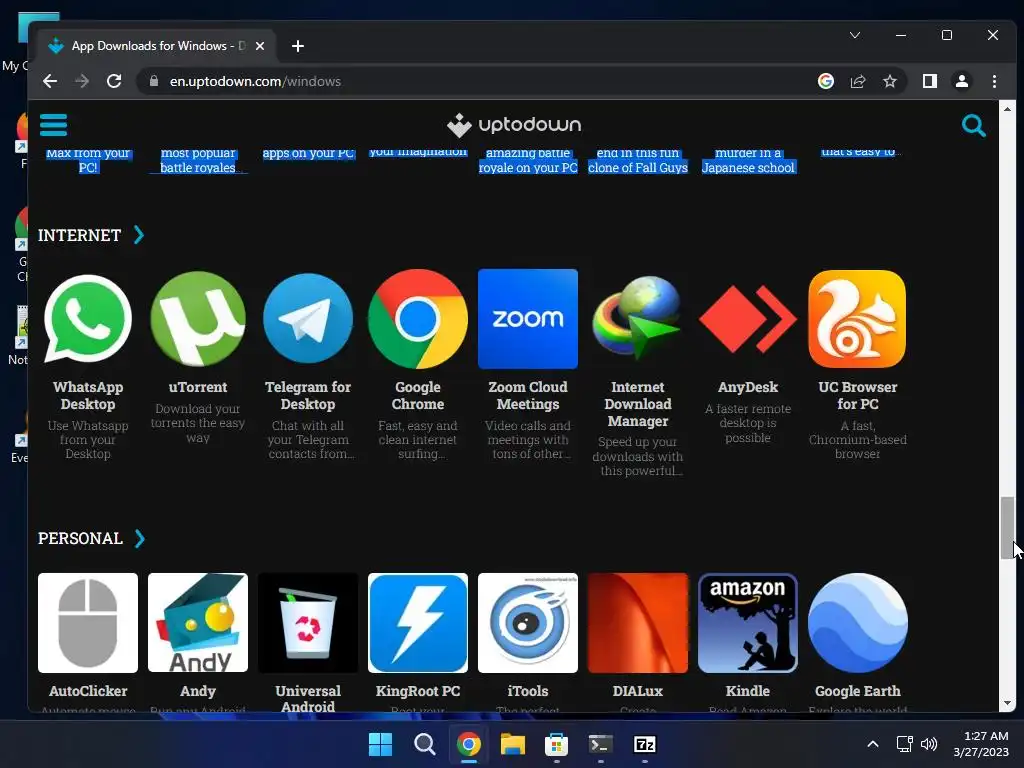Open the Google Chrome app icon
This screenshot has width=1024, height=768.
[x=418, y=319]
